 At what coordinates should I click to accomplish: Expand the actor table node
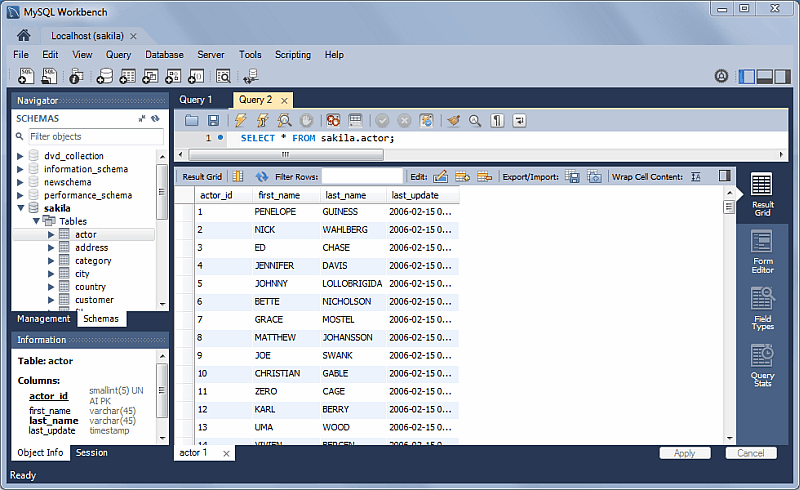tap(51, 235)
